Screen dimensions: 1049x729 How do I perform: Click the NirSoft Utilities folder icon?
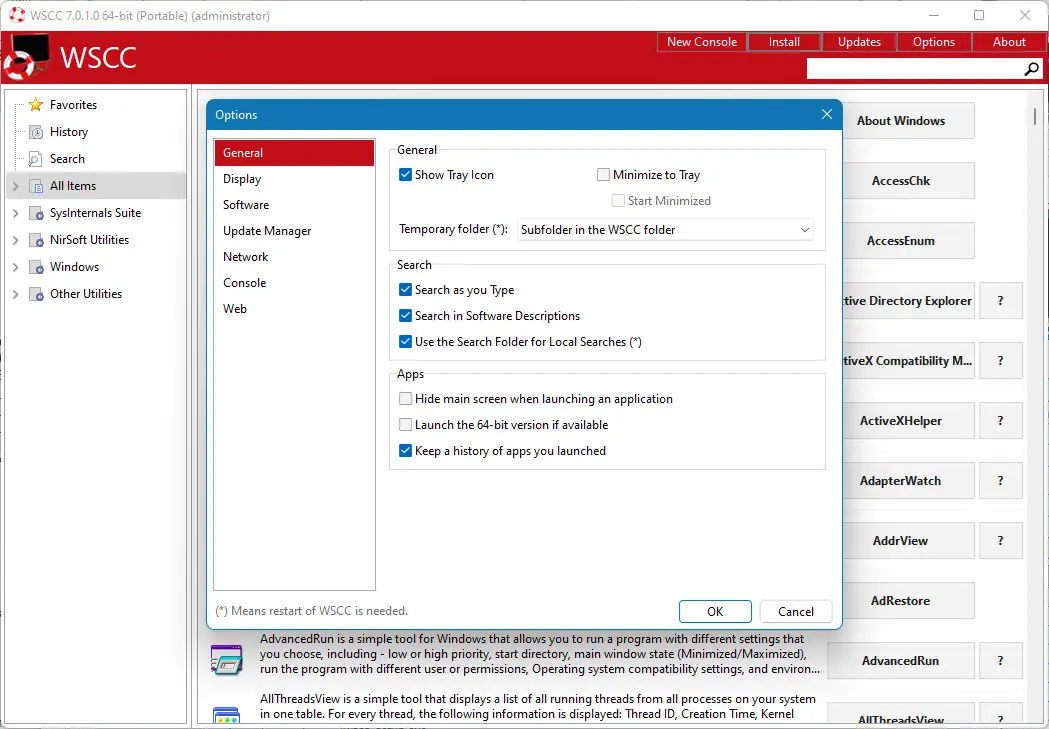[x=36, y=240]
